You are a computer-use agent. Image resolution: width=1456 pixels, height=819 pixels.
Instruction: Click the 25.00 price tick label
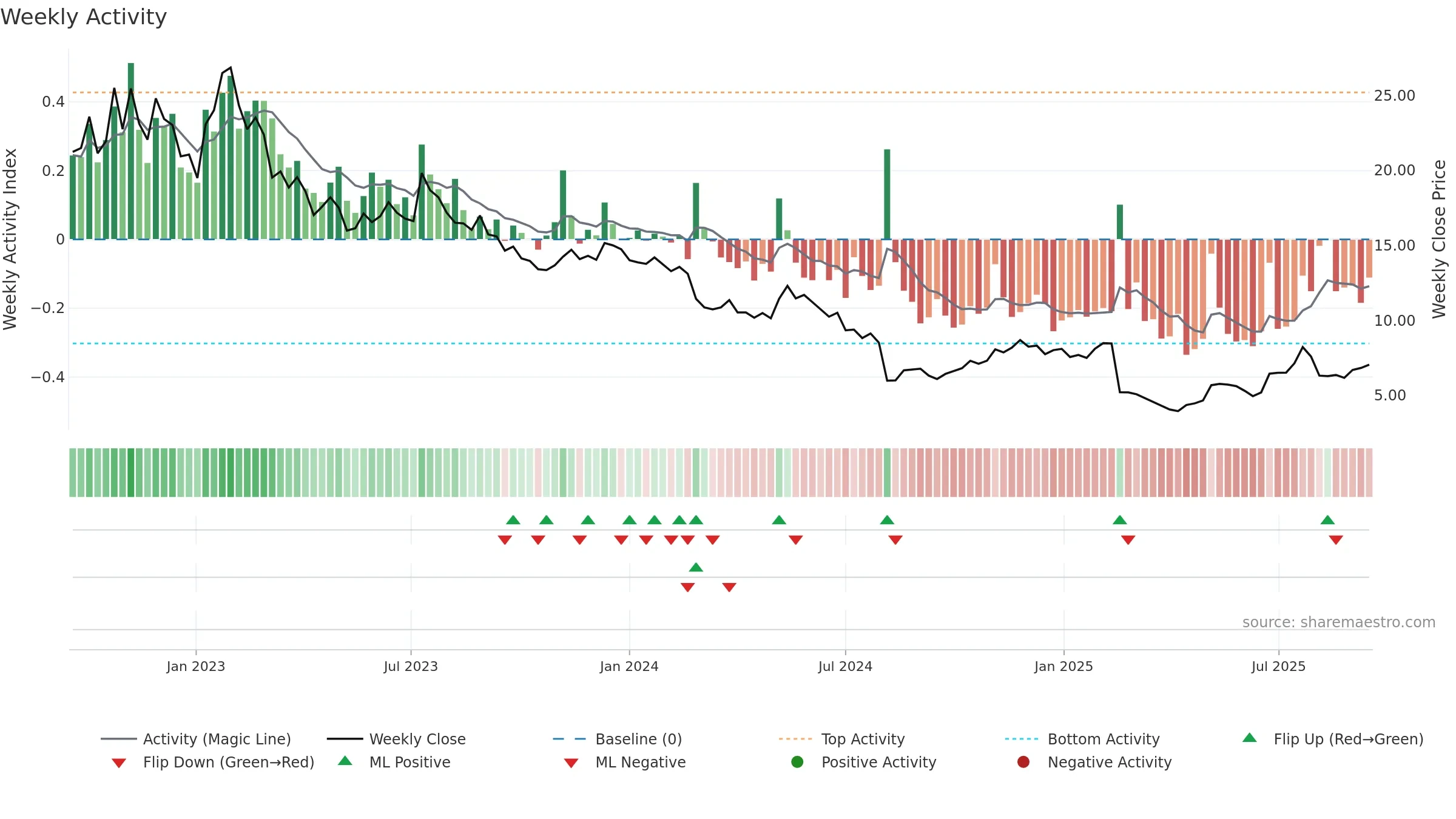1394,95
